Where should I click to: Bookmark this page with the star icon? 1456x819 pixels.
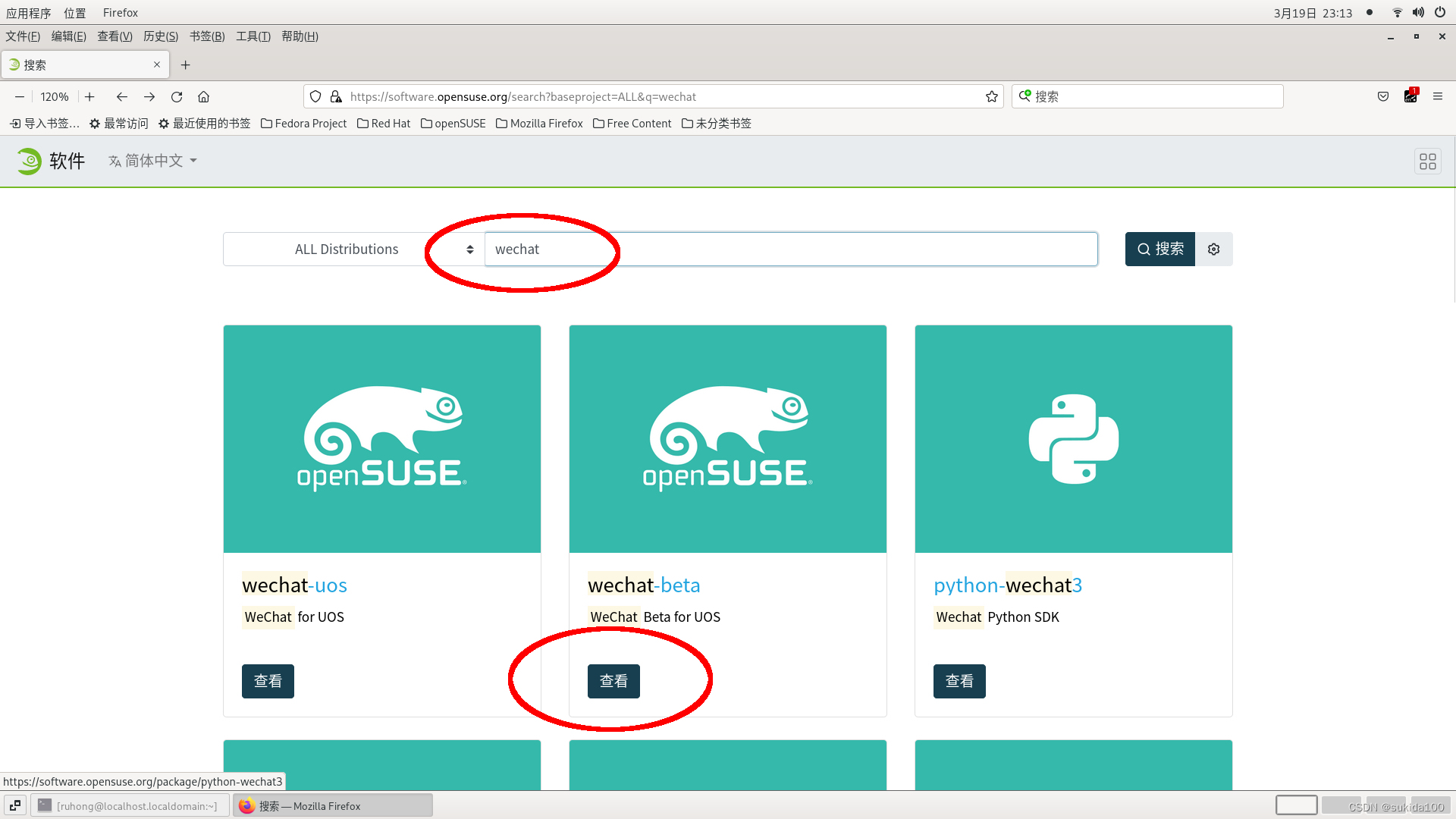coord(991,97)
